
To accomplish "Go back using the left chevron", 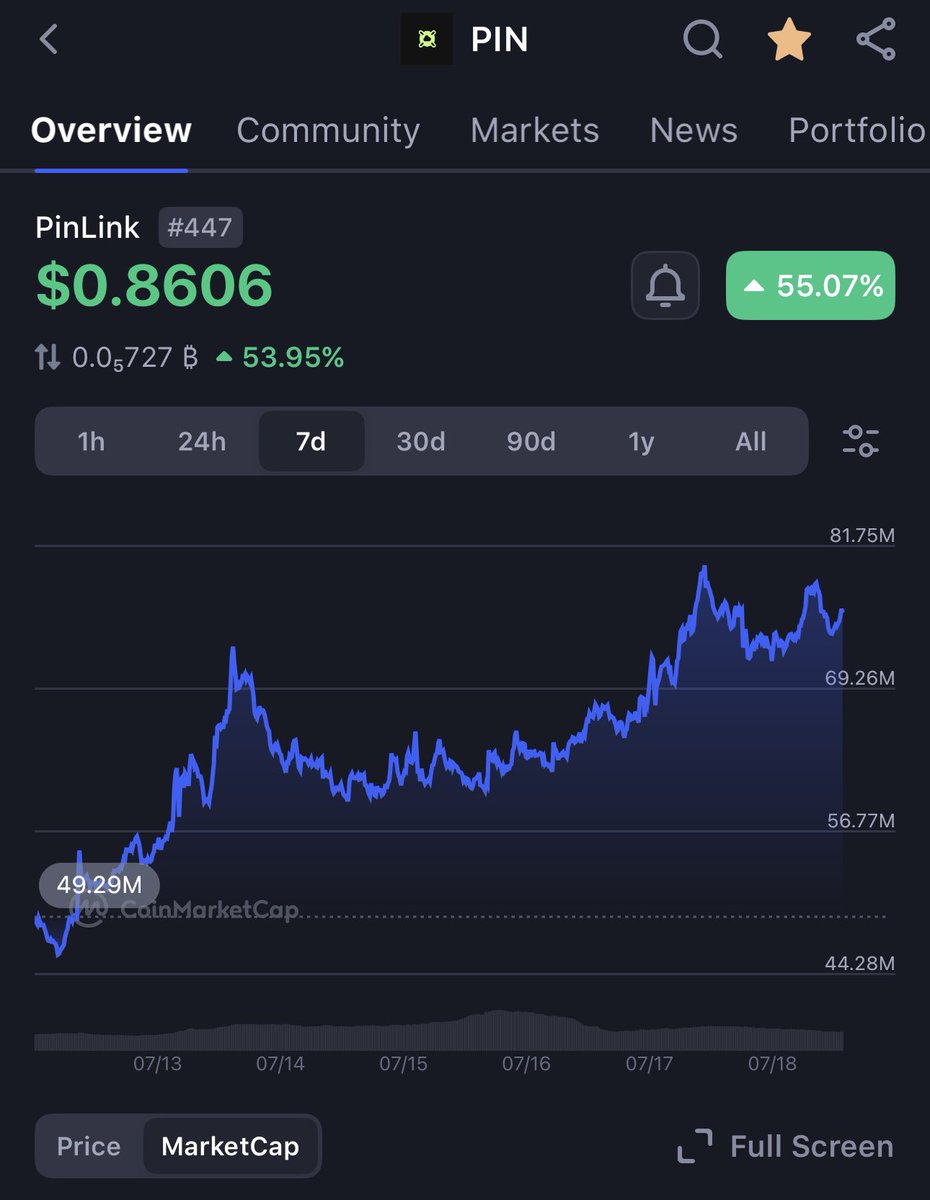I will (49, 40).
